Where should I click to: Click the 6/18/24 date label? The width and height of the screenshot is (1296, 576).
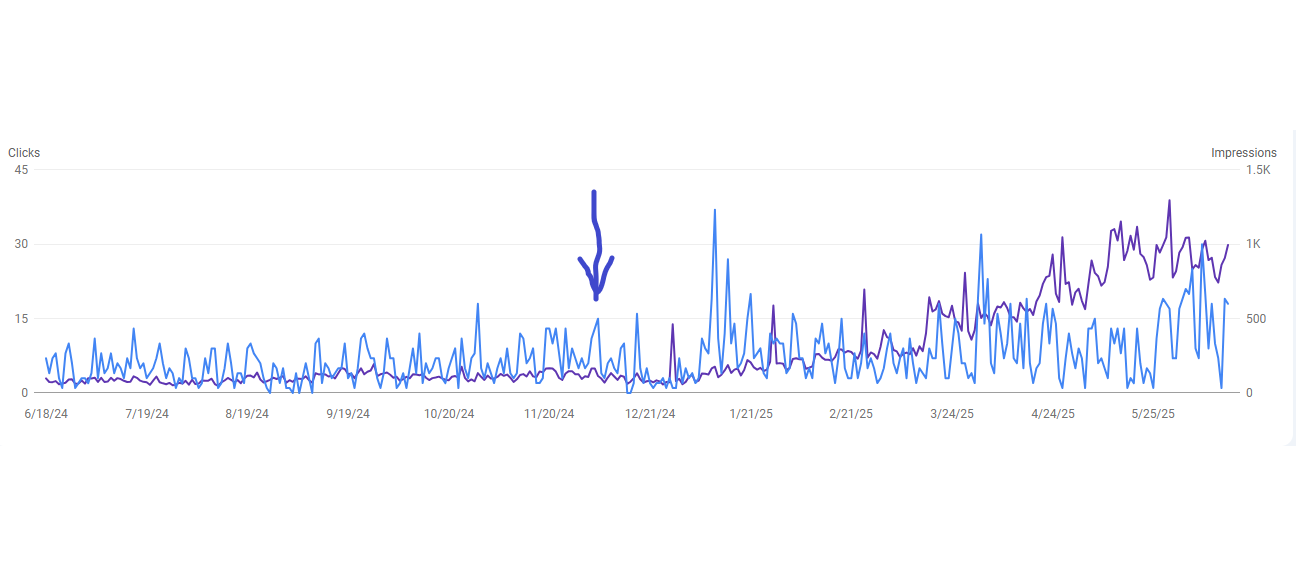tap(48, 410)
